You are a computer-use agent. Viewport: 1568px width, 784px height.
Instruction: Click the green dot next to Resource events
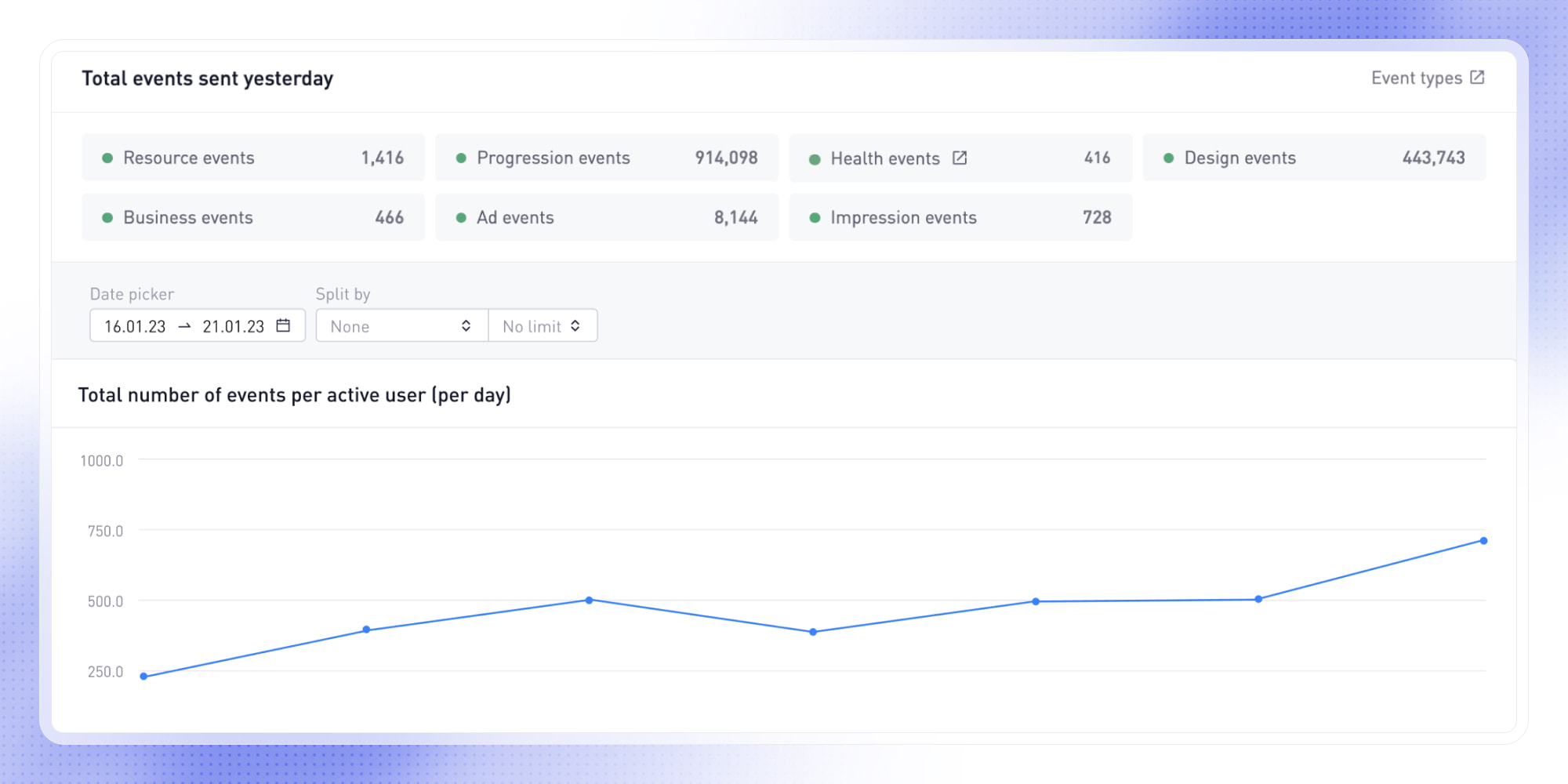click(x=107, y=157)
